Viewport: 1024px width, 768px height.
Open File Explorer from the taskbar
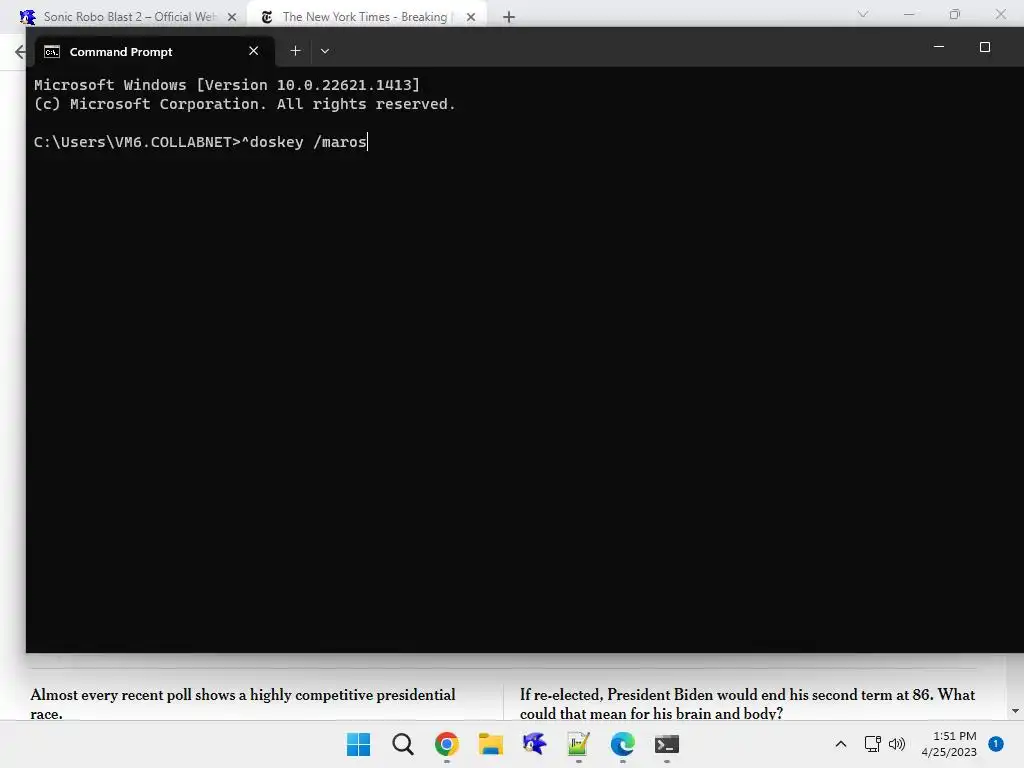pos(490,744)
